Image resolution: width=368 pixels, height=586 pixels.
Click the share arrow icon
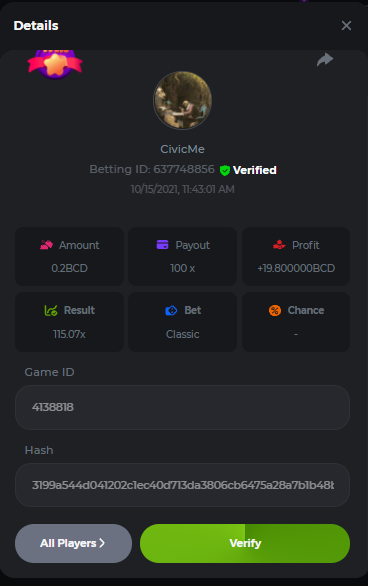coord(325,59)
